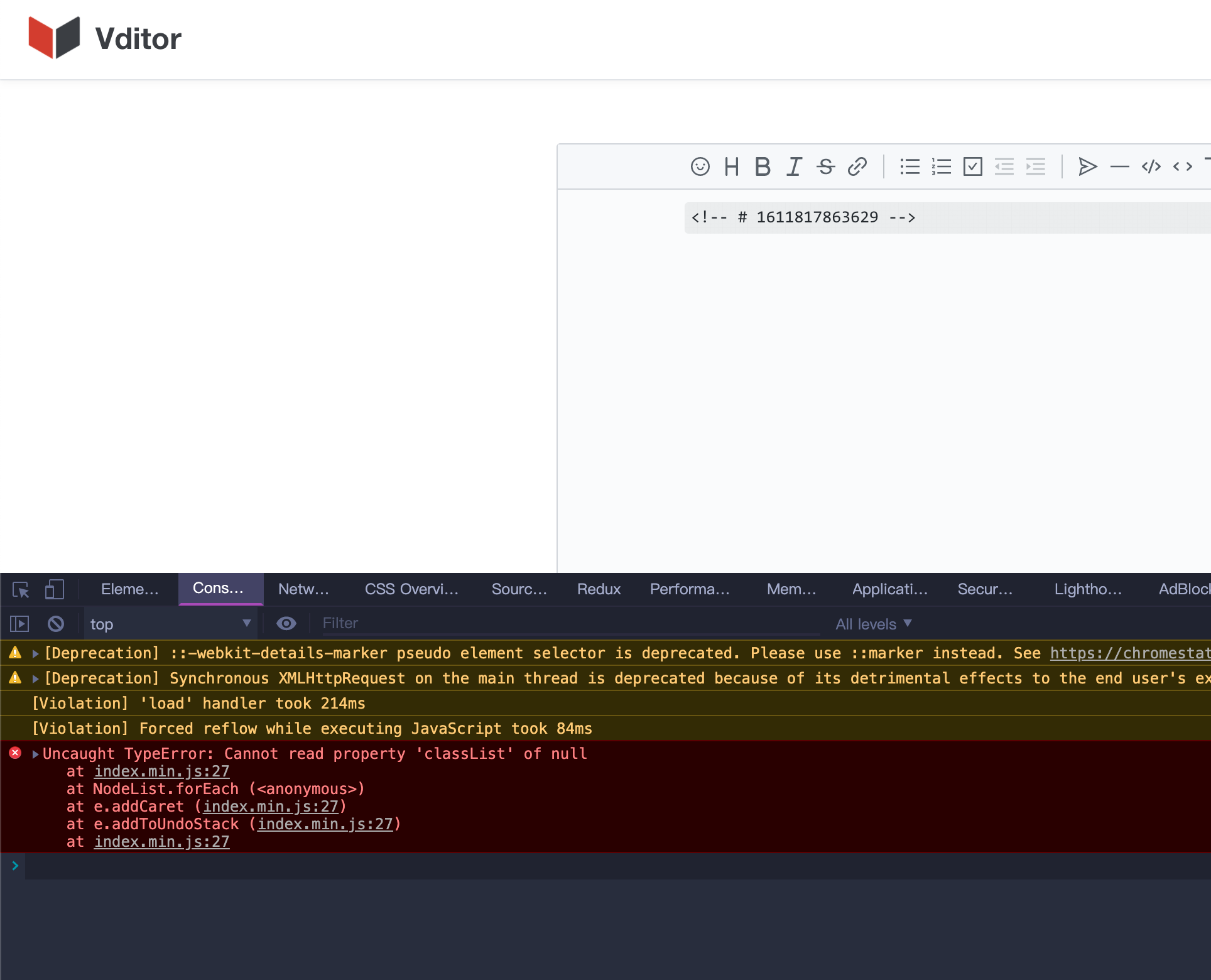Image resolution: width=1211 pixels, height=980 pixels.
Task: Insert a code block
Action: click(x=1151, y=166)
